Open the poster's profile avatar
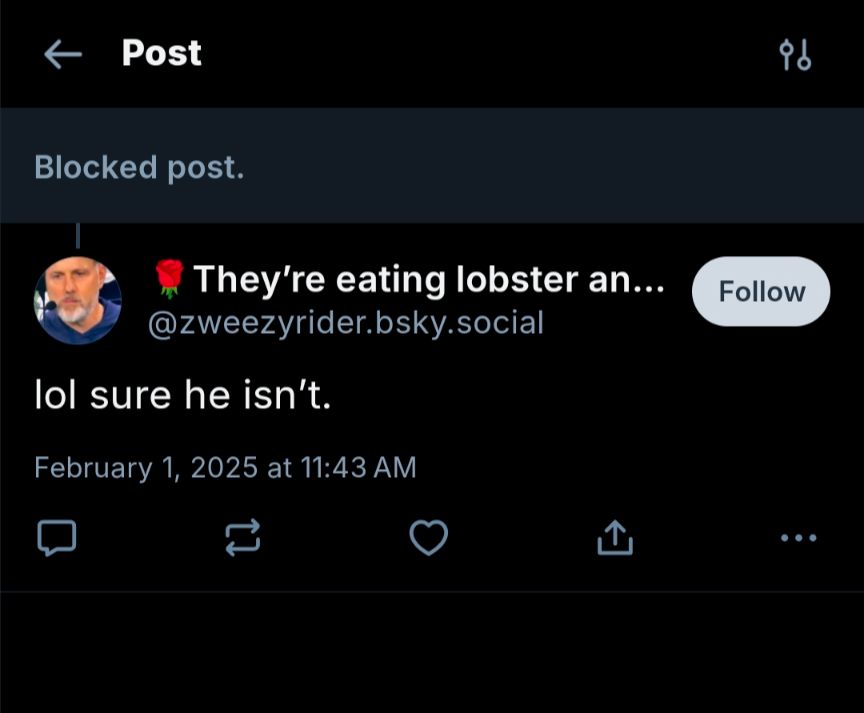 (78, 300)
